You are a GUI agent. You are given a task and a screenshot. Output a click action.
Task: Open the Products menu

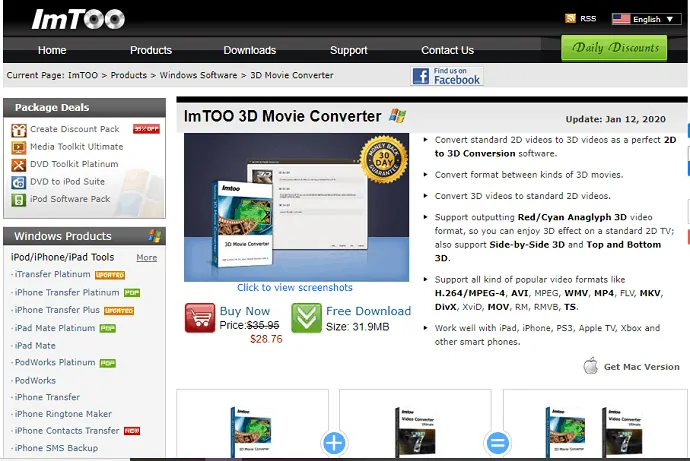point(151,50)
